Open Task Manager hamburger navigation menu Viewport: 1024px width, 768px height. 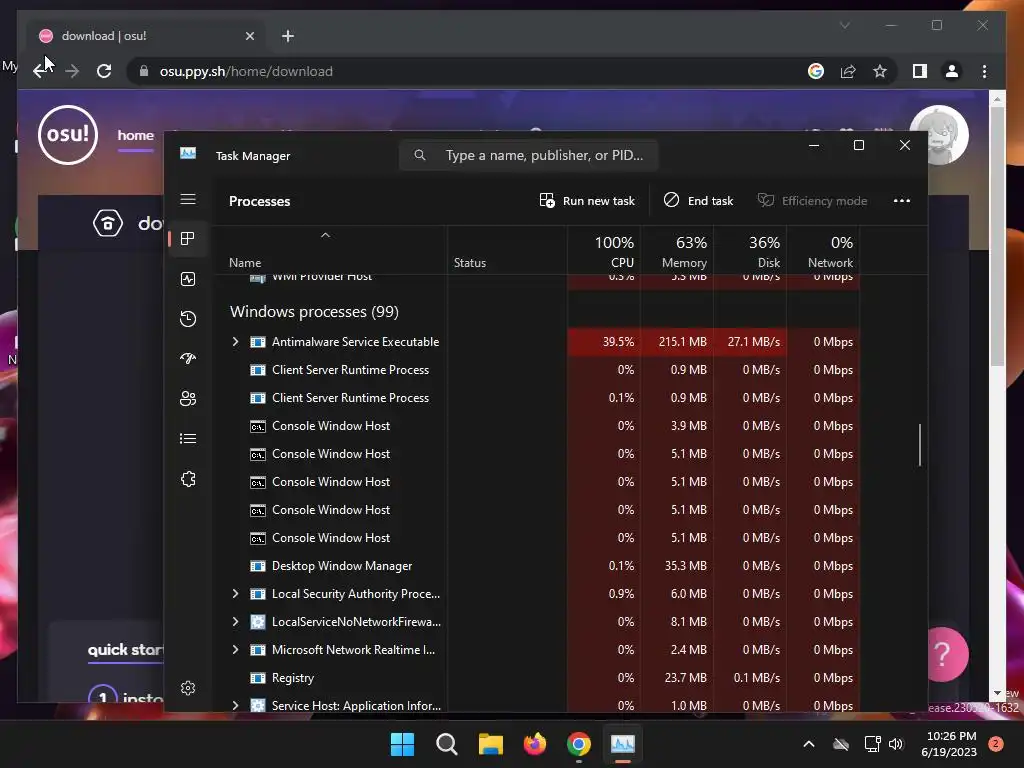[x=188, y=199]
